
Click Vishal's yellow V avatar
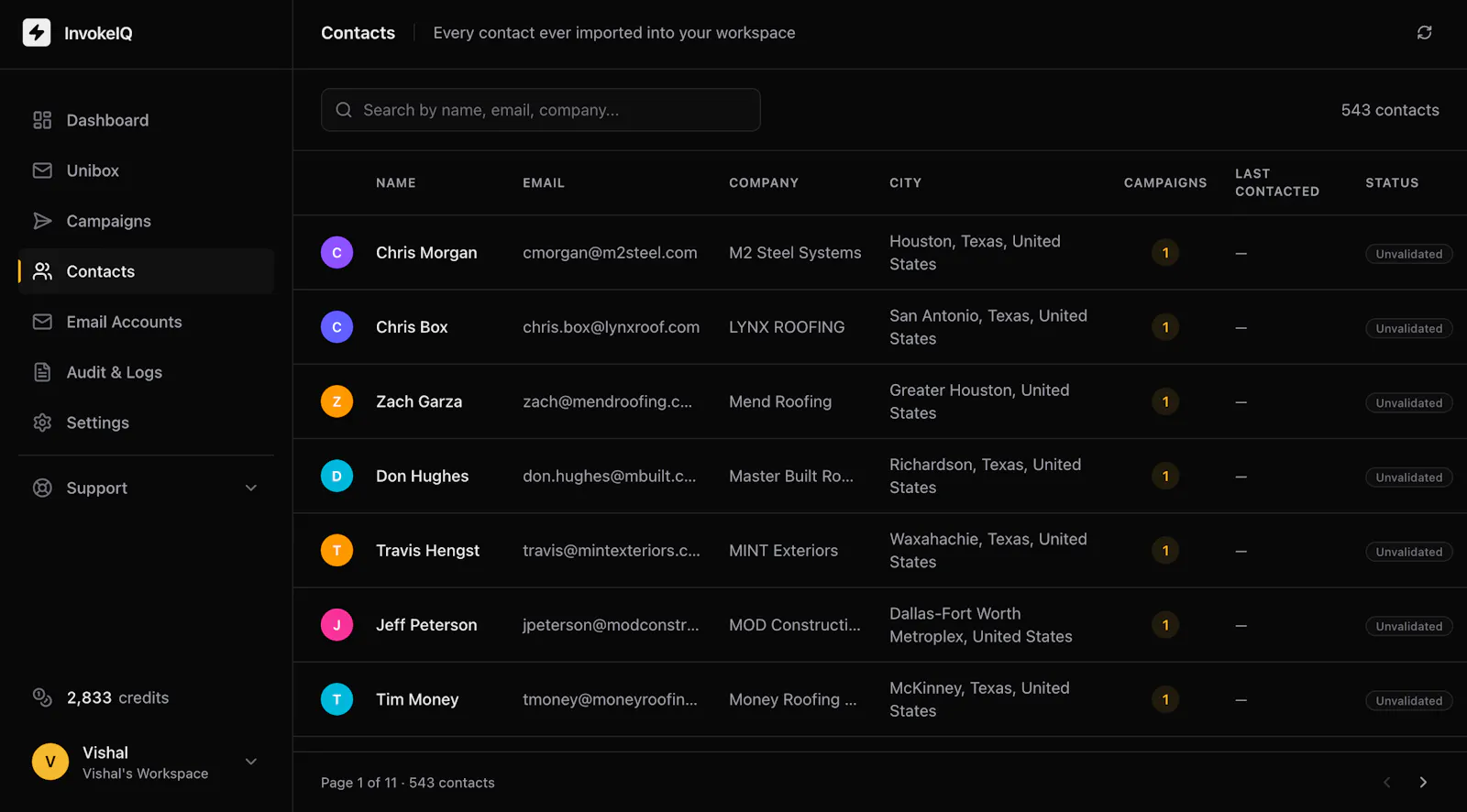(50, 762)
